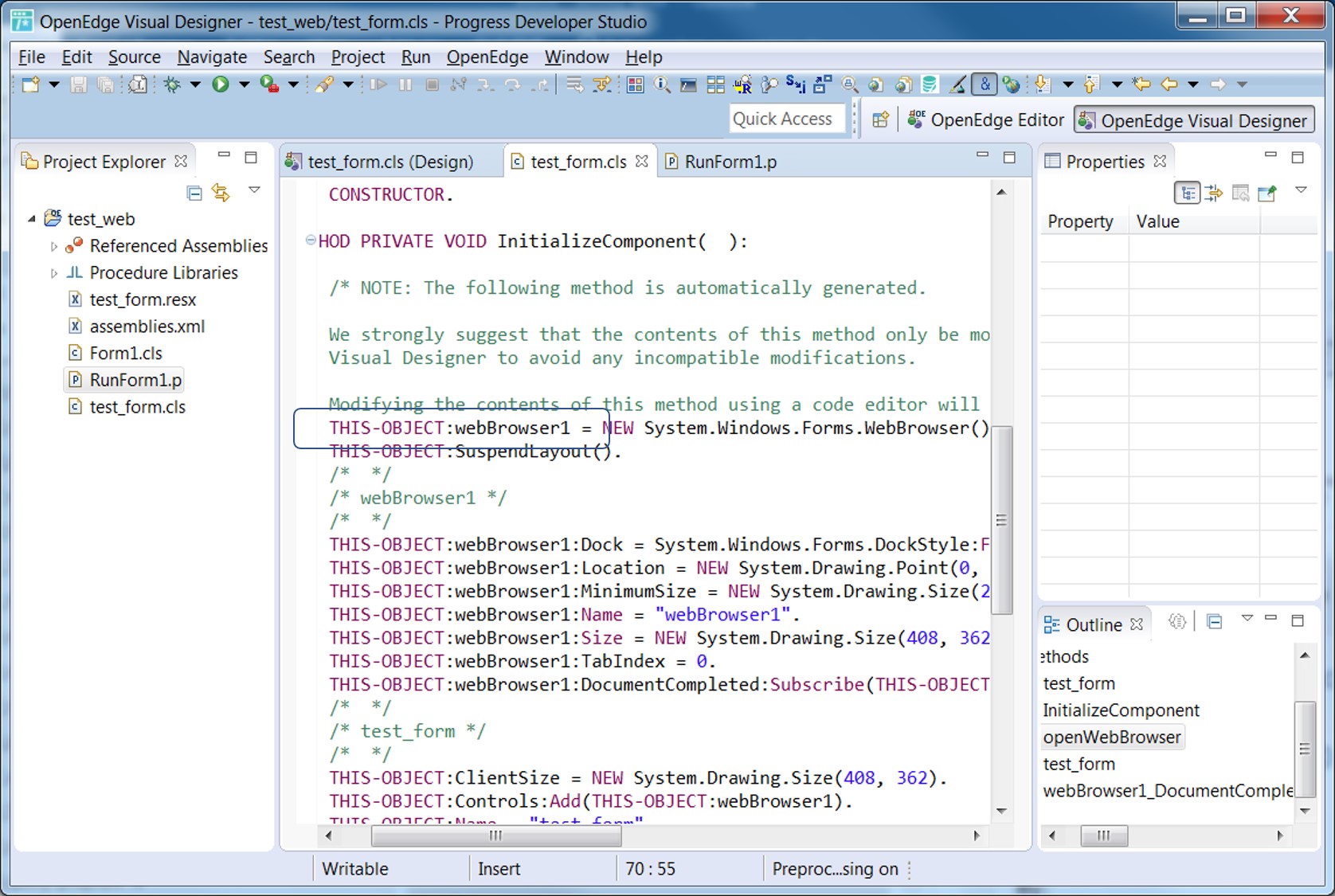Expand the Referenced Assemblies tree node
1335x896 pixels.
[x=54, y=247]
